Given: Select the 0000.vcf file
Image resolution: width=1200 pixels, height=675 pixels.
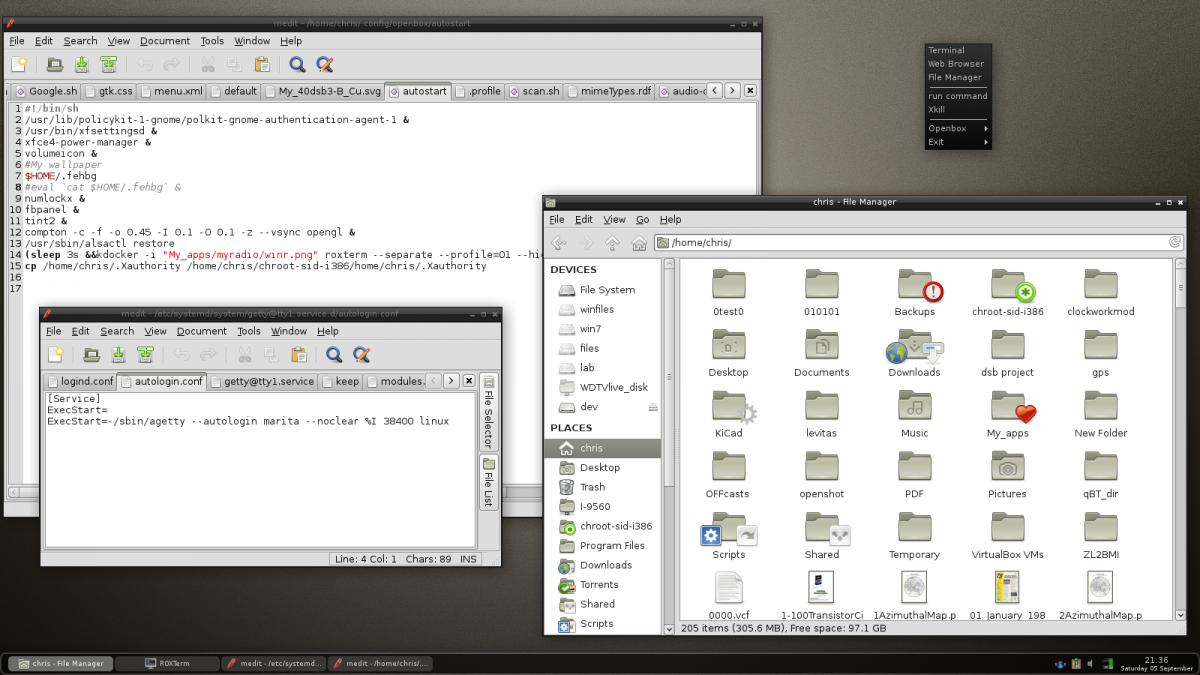Looking at the screenshot, I should (x=728, y=597).
